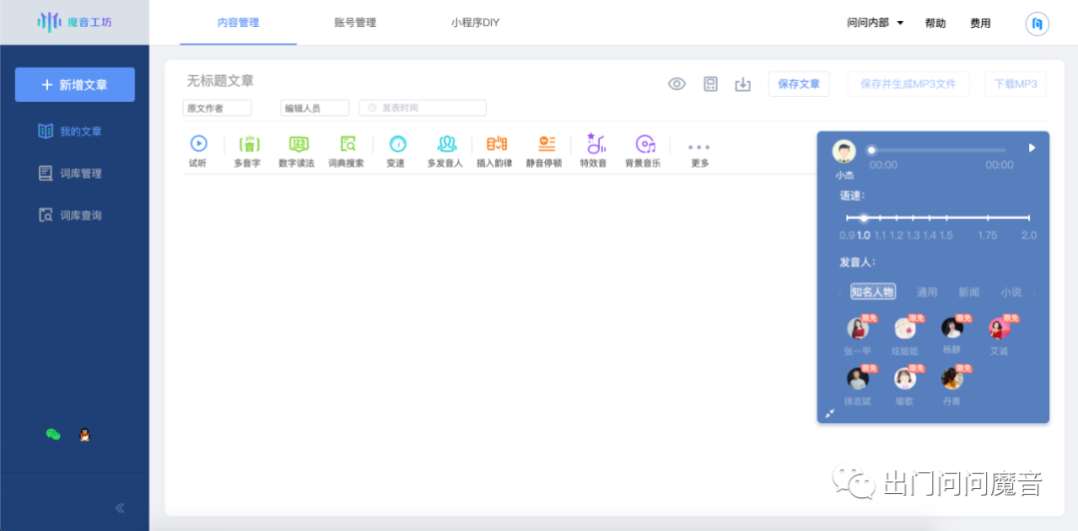Open the 词典搜索 dictionary search tool

[347, 144]
